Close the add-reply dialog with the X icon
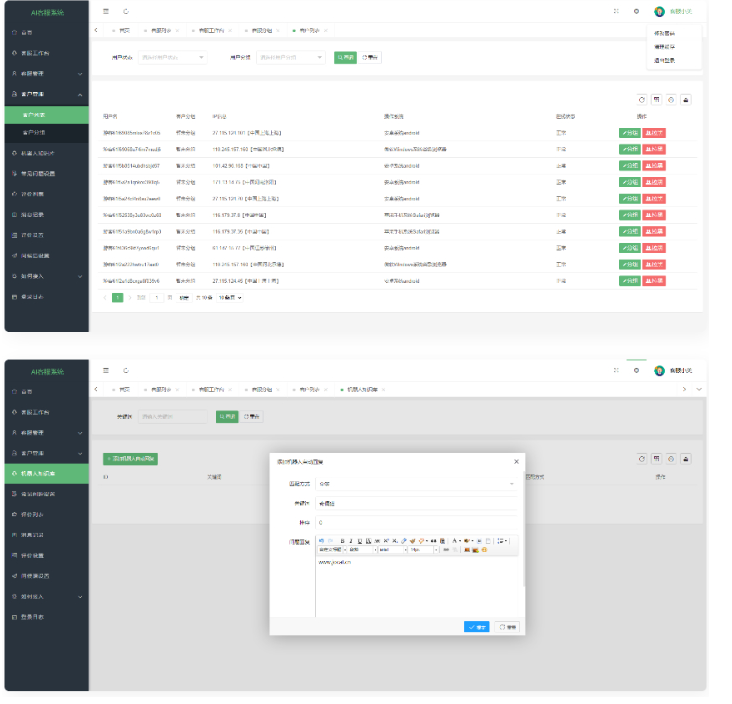This screenshot has width=732, height=704. [517, 461]
